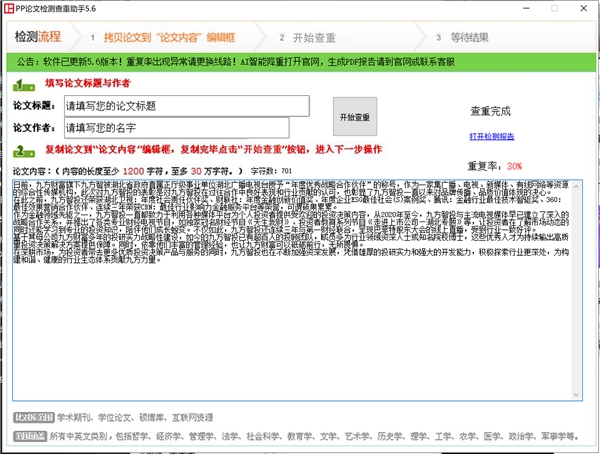This screenshot has width=600, height=454.
Task: Click the 填写论文标题与作者 heading
Action: coord(88,83)
